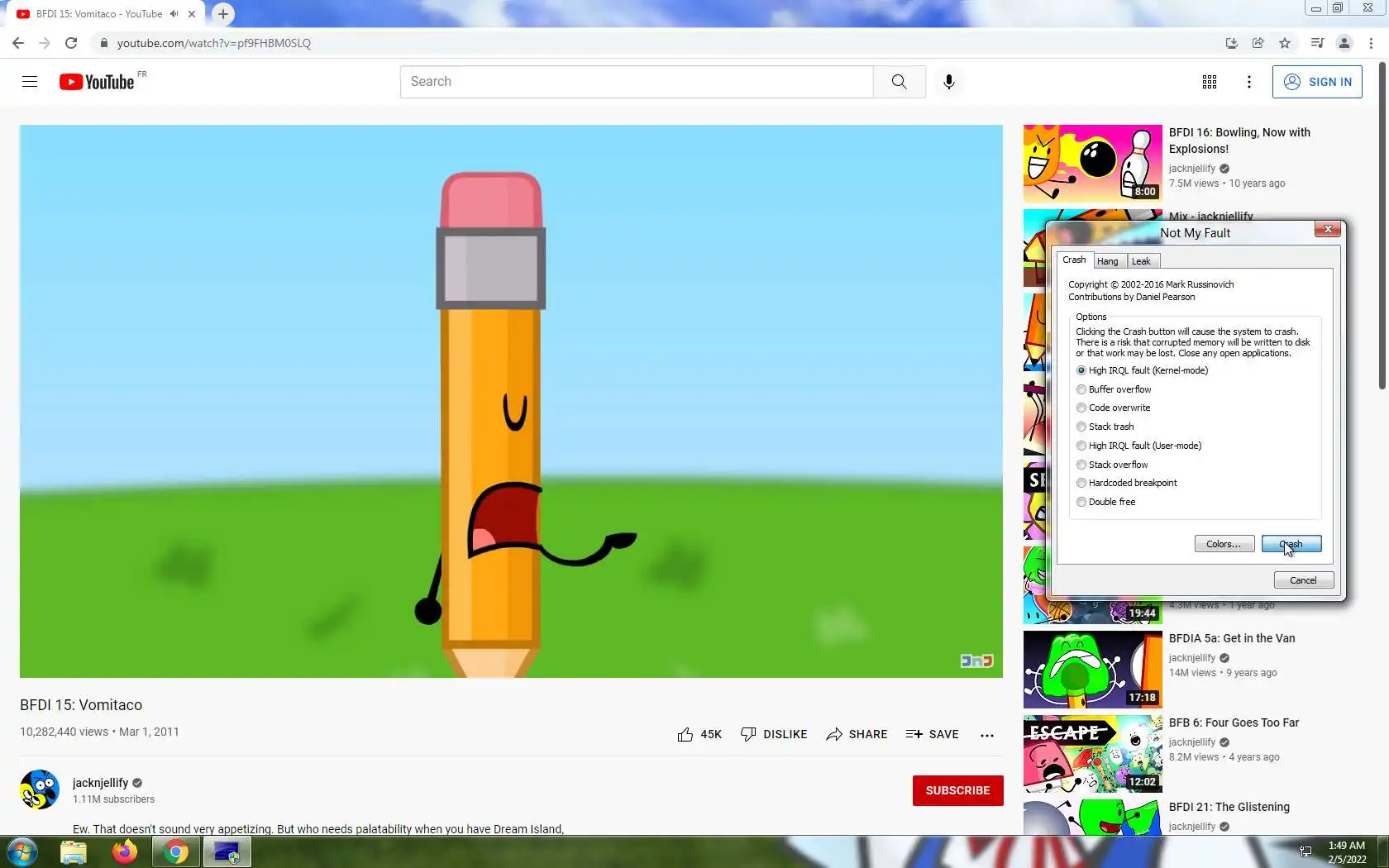Open BFDIA 5a: Get in the Van thumbnail
Image resolution: width=1389 pixels, height=868 pixels.
pos(1093,670)
